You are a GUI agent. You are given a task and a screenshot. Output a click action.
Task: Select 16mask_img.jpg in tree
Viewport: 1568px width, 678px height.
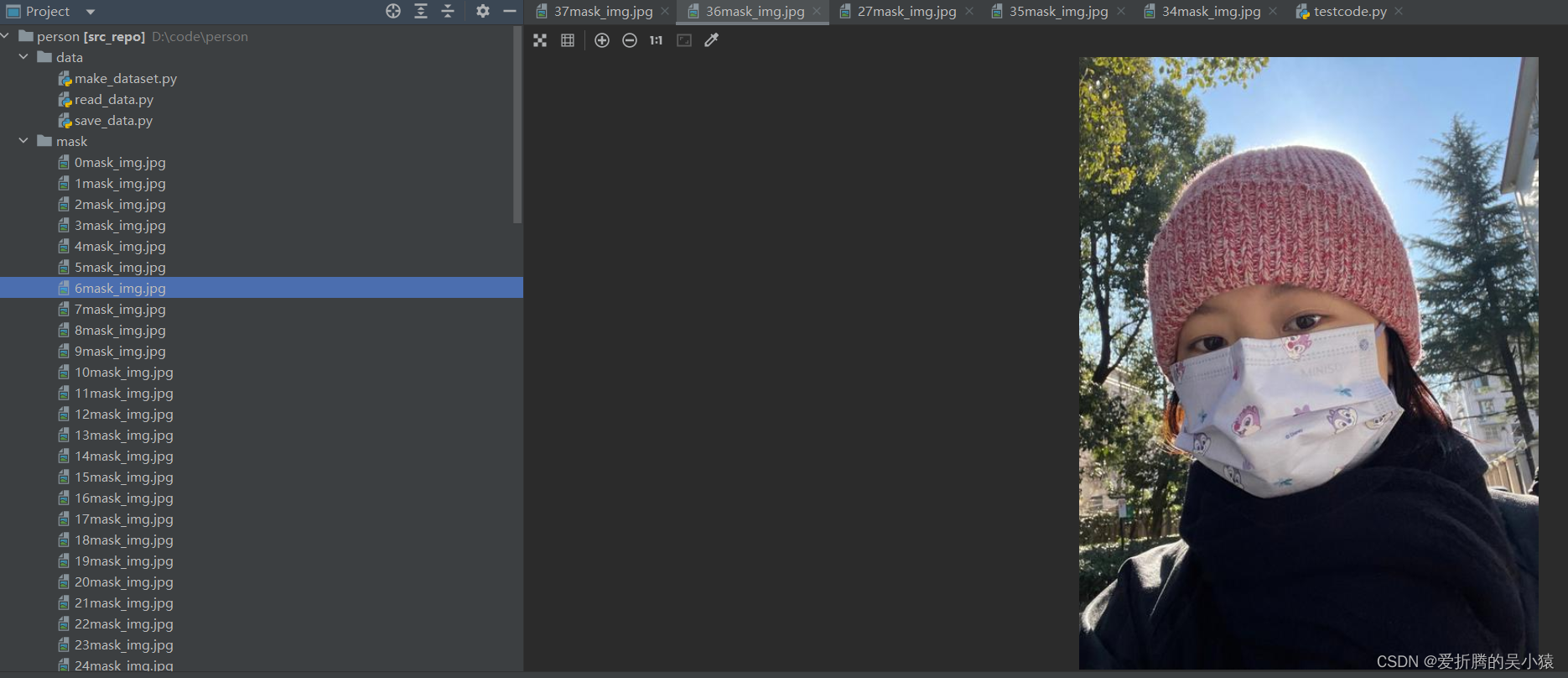point(124,498)
